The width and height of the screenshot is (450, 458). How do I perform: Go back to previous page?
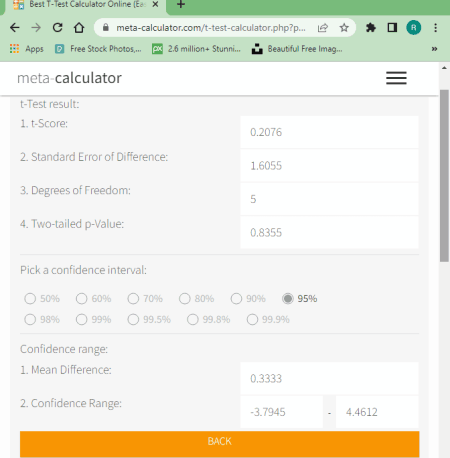pyautogui.click(x=15, y=28)
